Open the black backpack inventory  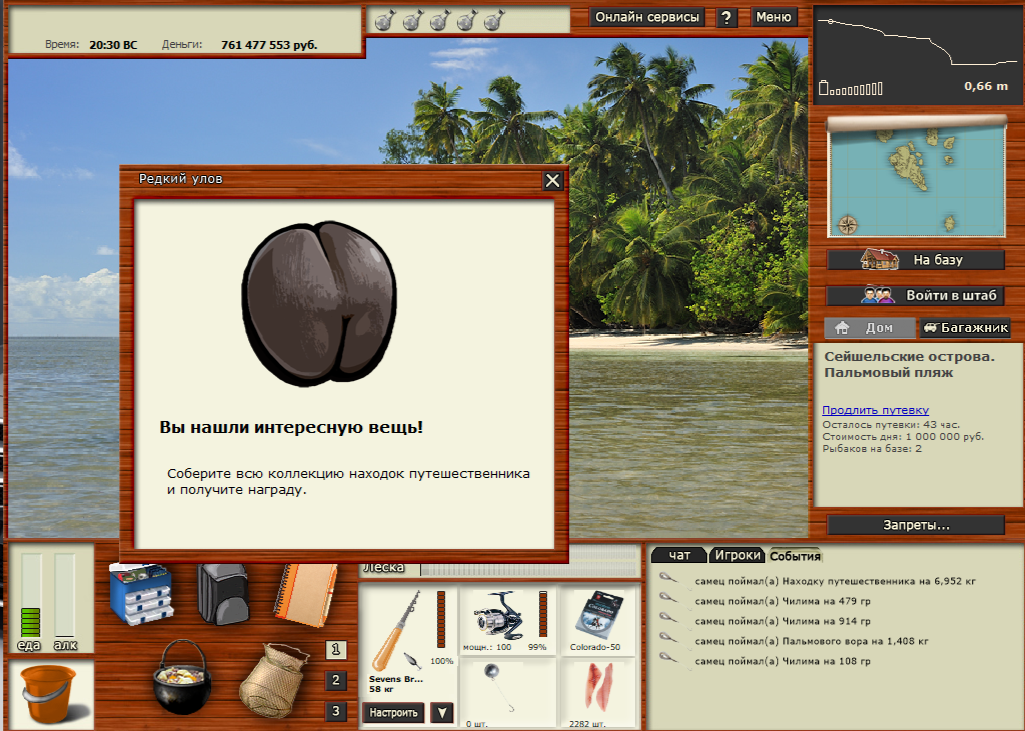(x=221, y=593)
